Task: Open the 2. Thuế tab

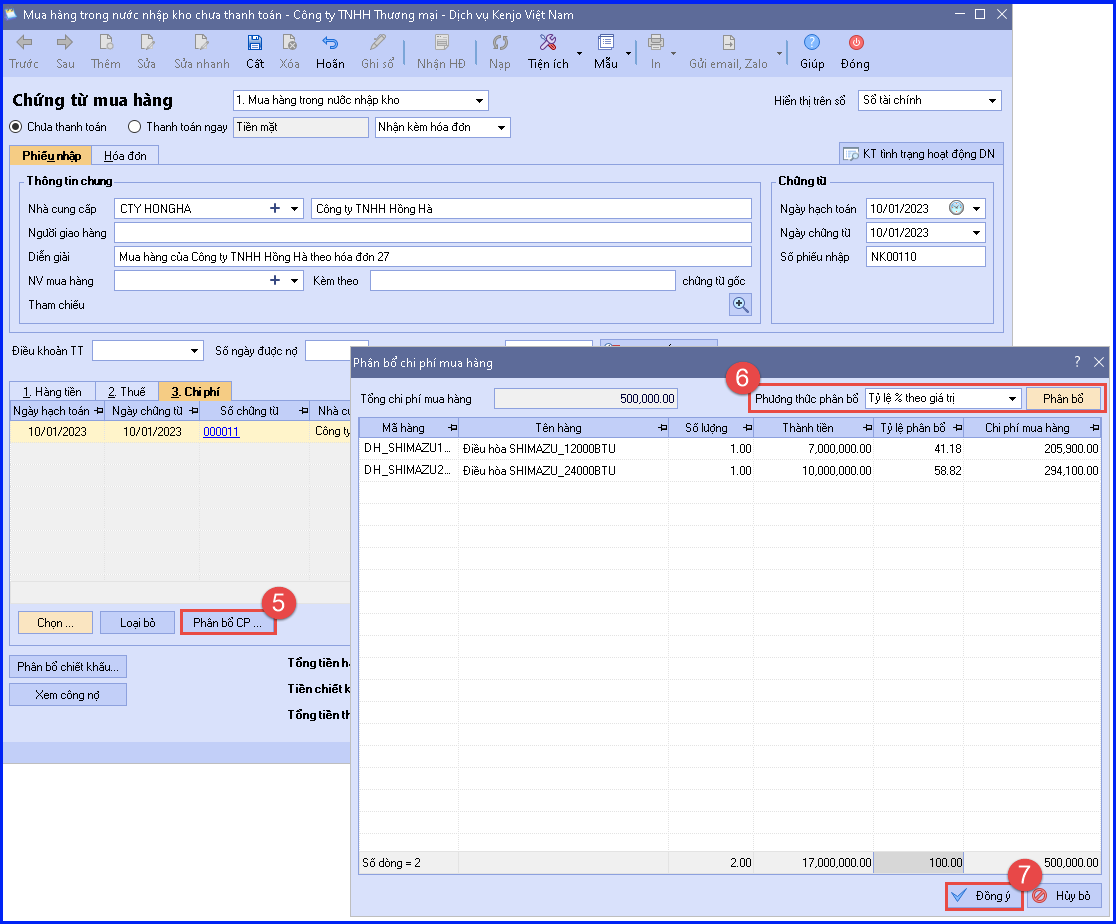Action: [x=127, y=392]
